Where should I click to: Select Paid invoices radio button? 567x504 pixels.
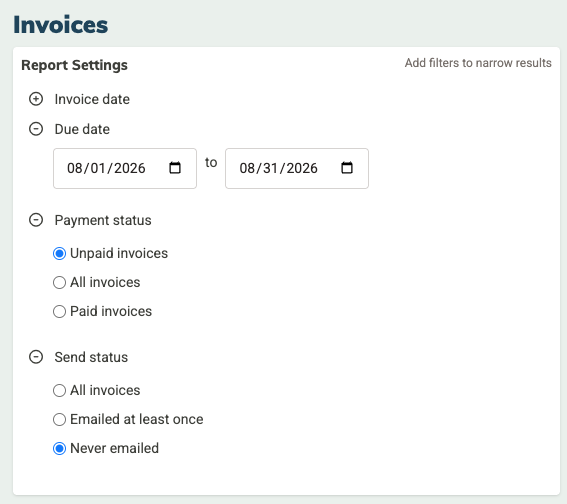pyautogui.click(x=59, y=311)
